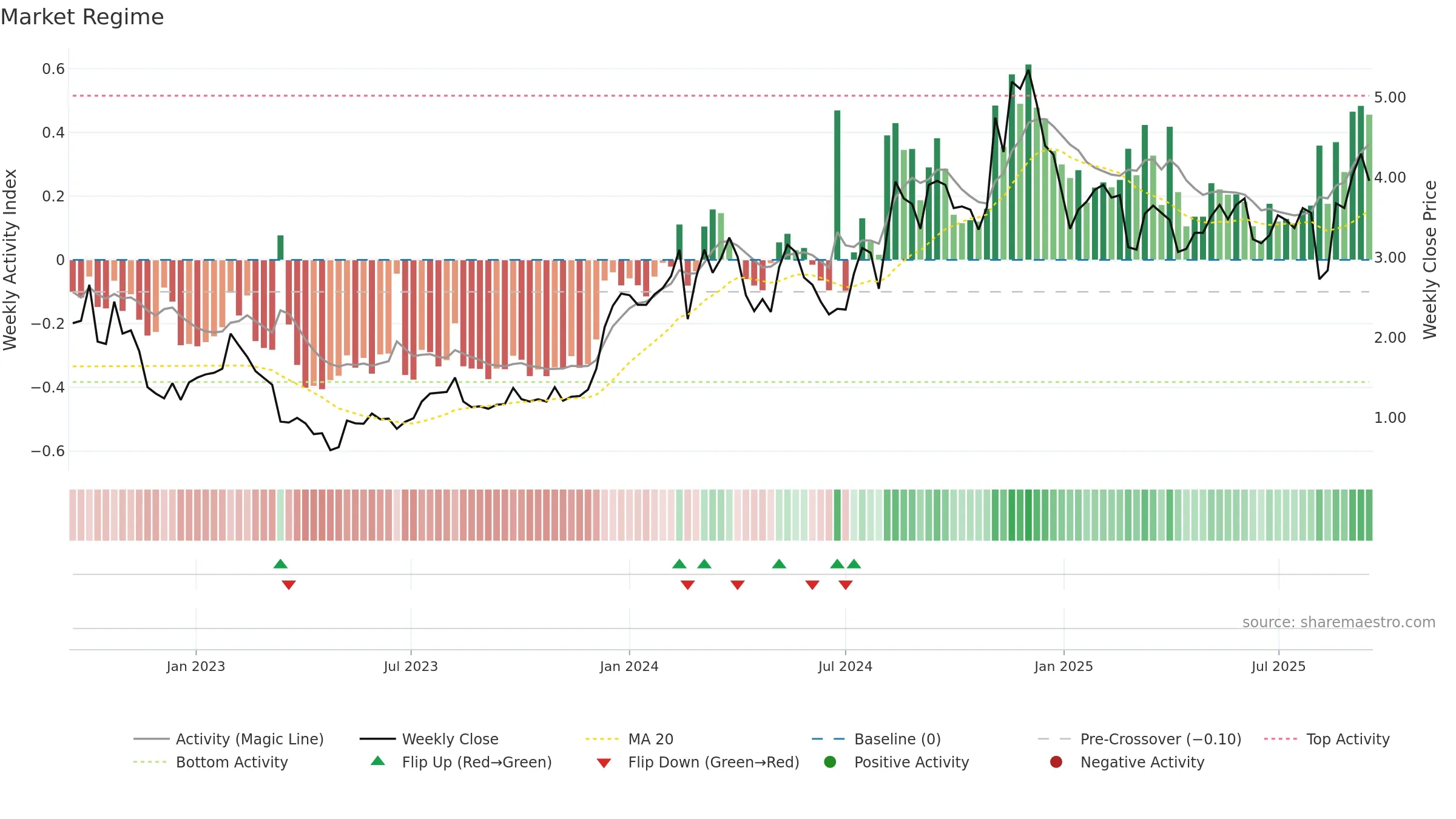Click the Negative Activity red circle legend icon
This screenshot has width=1456, height=819.
coord(1056,762)
